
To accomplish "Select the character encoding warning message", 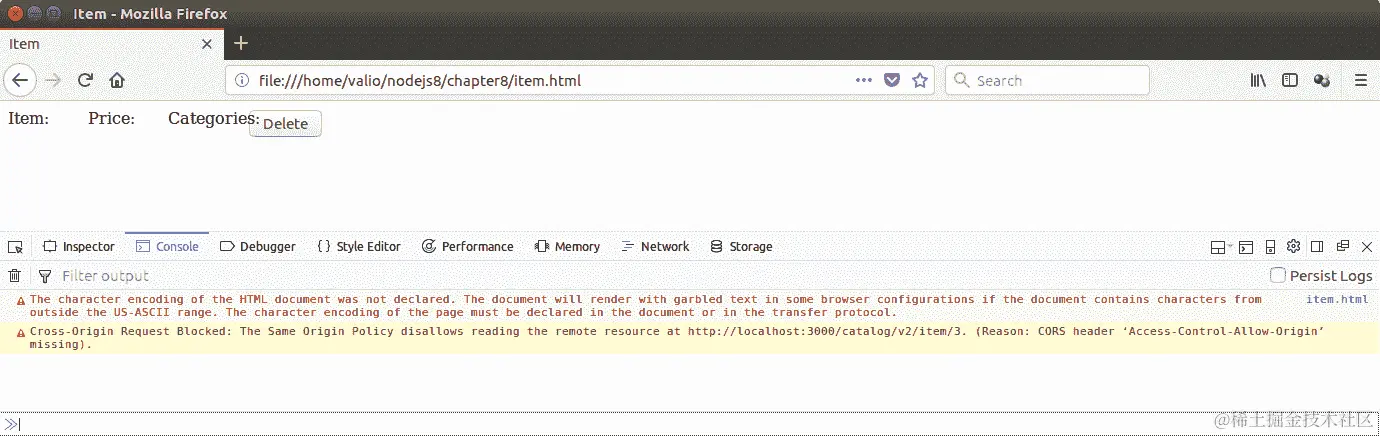I will (x=646, y=305).
